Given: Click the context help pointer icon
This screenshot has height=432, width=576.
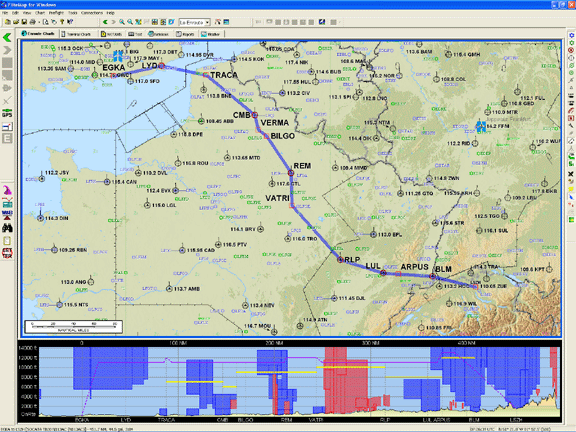Looking at the screenshot, I should pyautogui.click(x=70, y=22).
